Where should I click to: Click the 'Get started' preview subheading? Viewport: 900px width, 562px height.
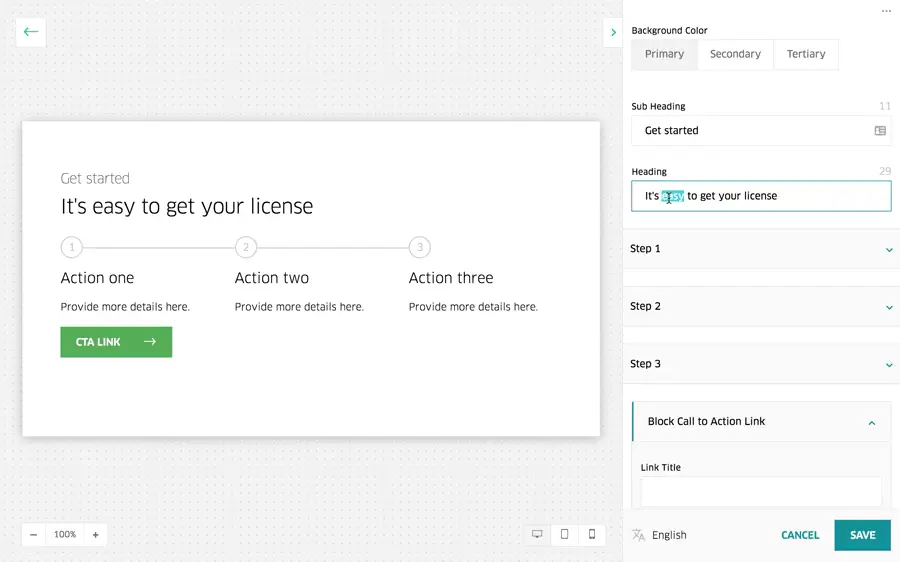click(95, 179)
